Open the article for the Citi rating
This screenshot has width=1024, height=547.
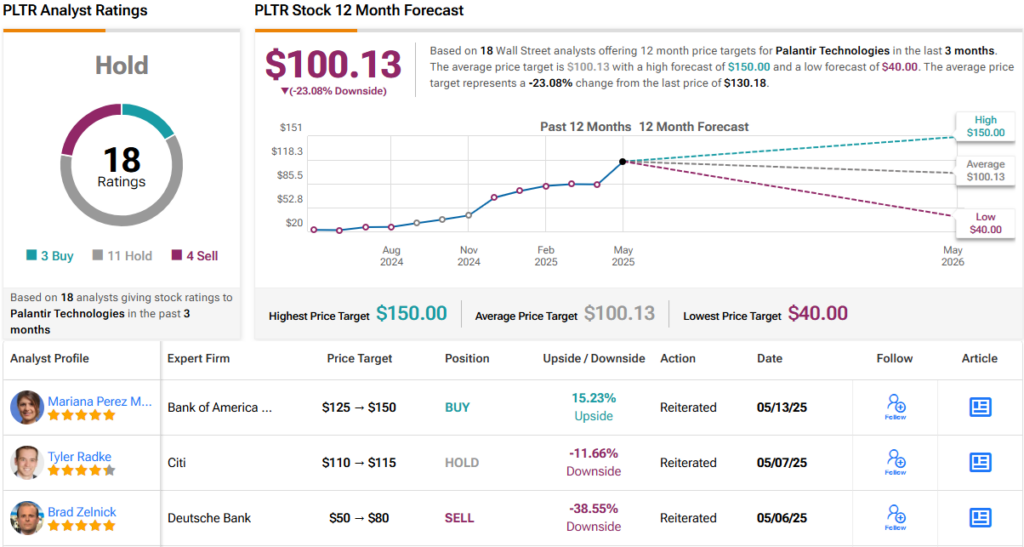[x=980, y=462]
